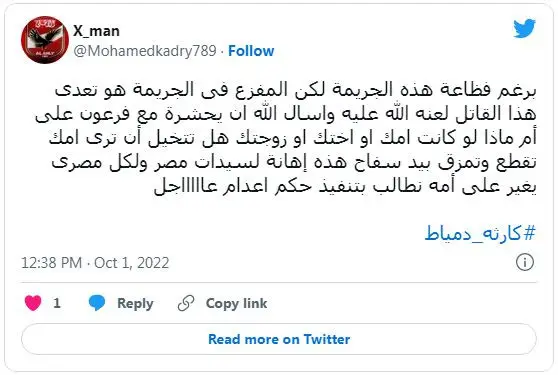This screenshot has height=375, width=558.
Task: Click the word Twitter in the bottom button
Action: pyautogui.click(x=327, y=339)
